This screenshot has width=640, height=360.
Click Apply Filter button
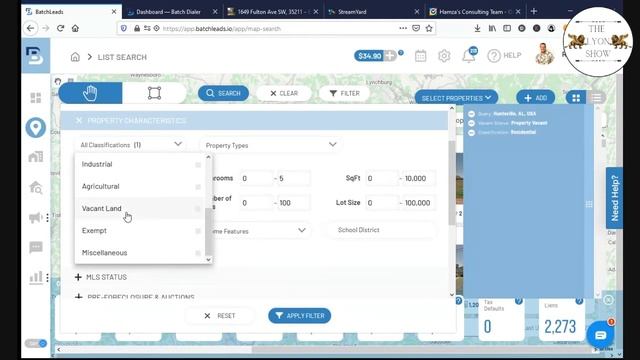[300, 316]
